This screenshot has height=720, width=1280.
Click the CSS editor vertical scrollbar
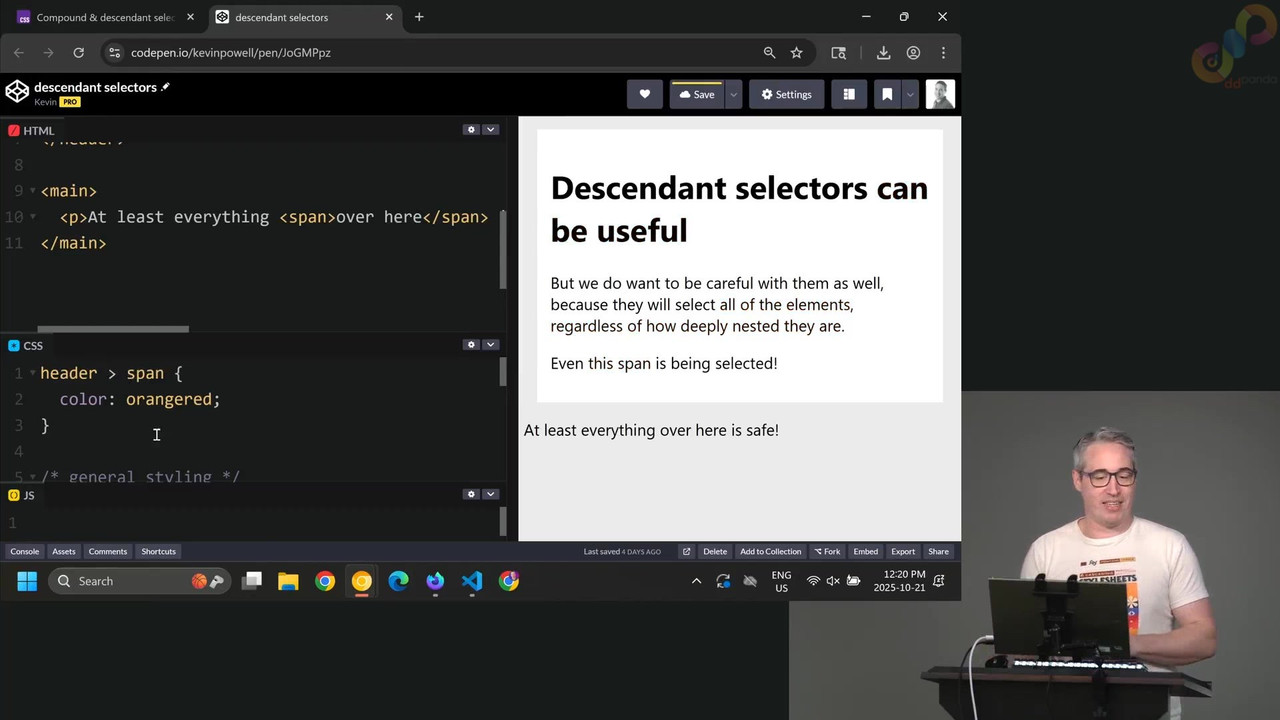coord(503,372)
